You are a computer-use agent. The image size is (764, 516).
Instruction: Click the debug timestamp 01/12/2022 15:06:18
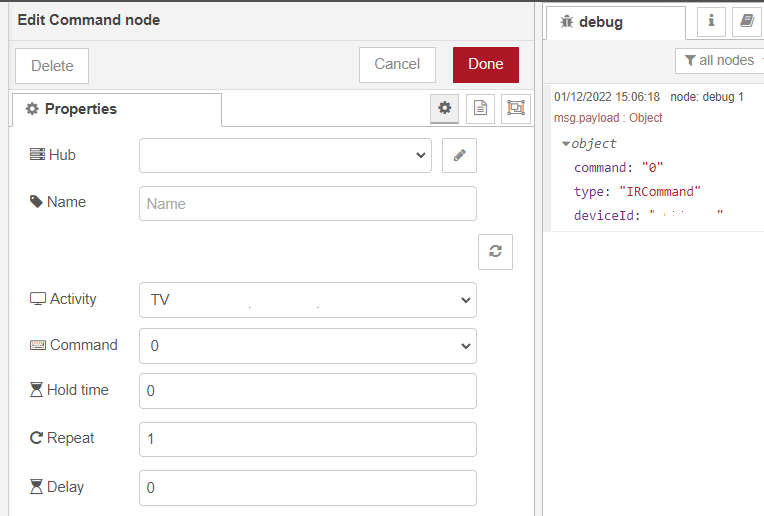607,97
